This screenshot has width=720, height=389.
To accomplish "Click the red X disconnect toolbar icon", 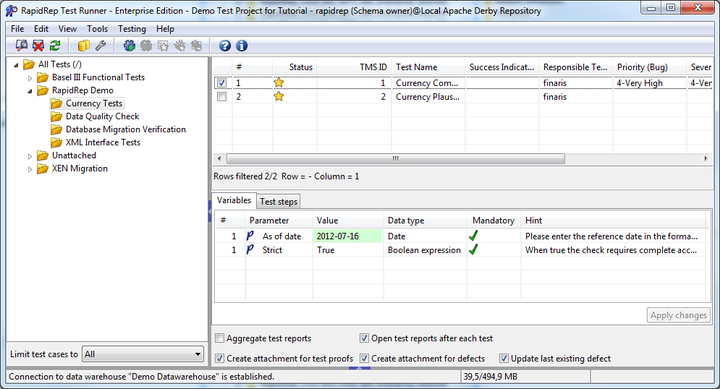I will tap(38, 45).
